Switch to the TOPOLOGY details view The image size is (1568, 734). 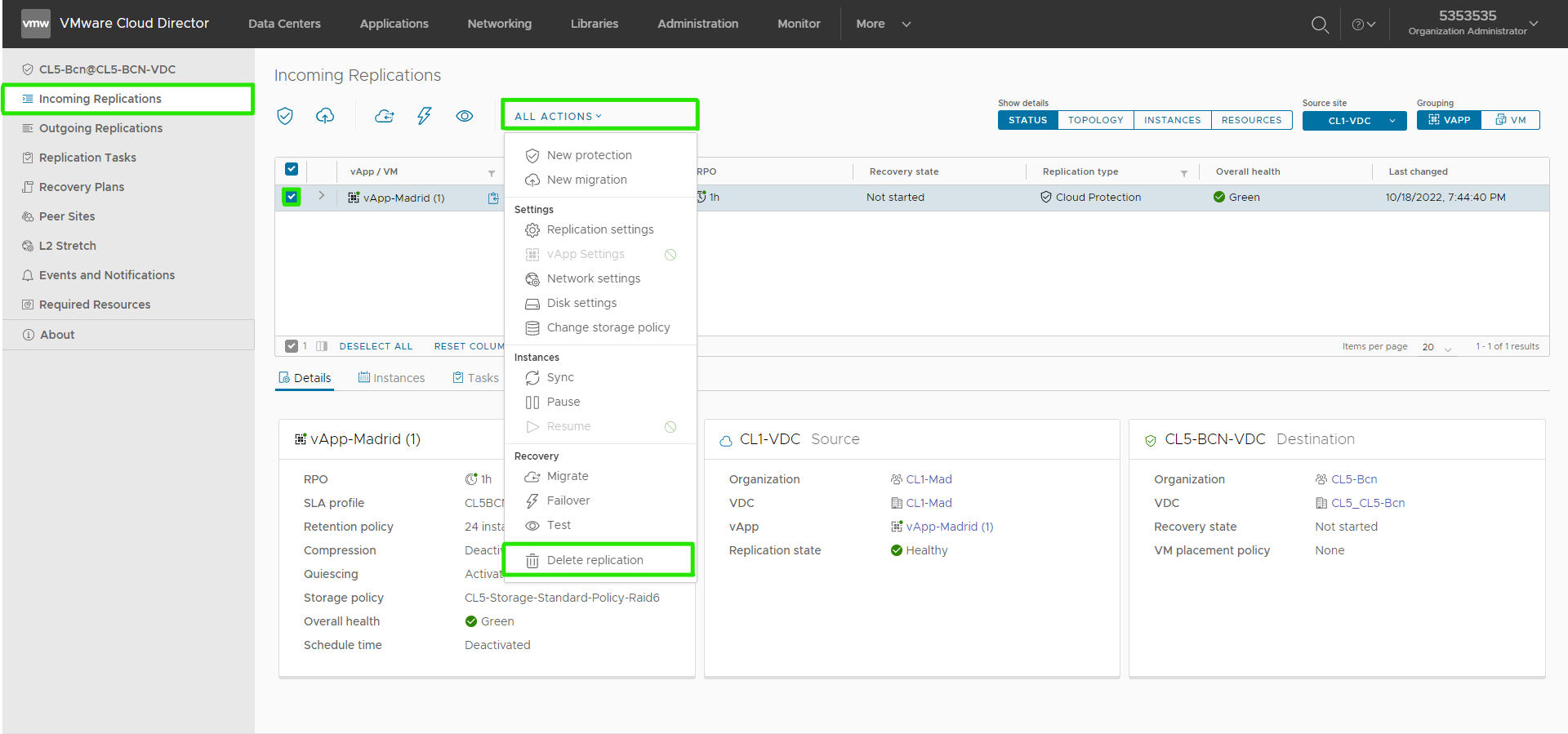coord(1095,120)
